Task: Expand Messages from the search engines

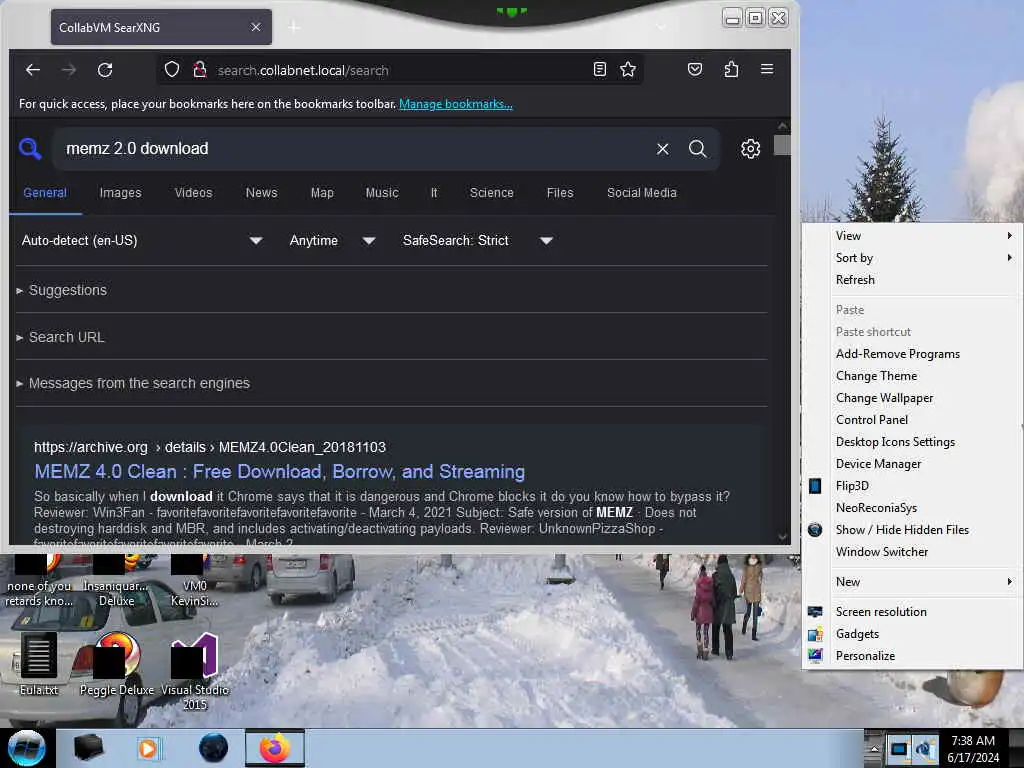Action: pos(133,383)
